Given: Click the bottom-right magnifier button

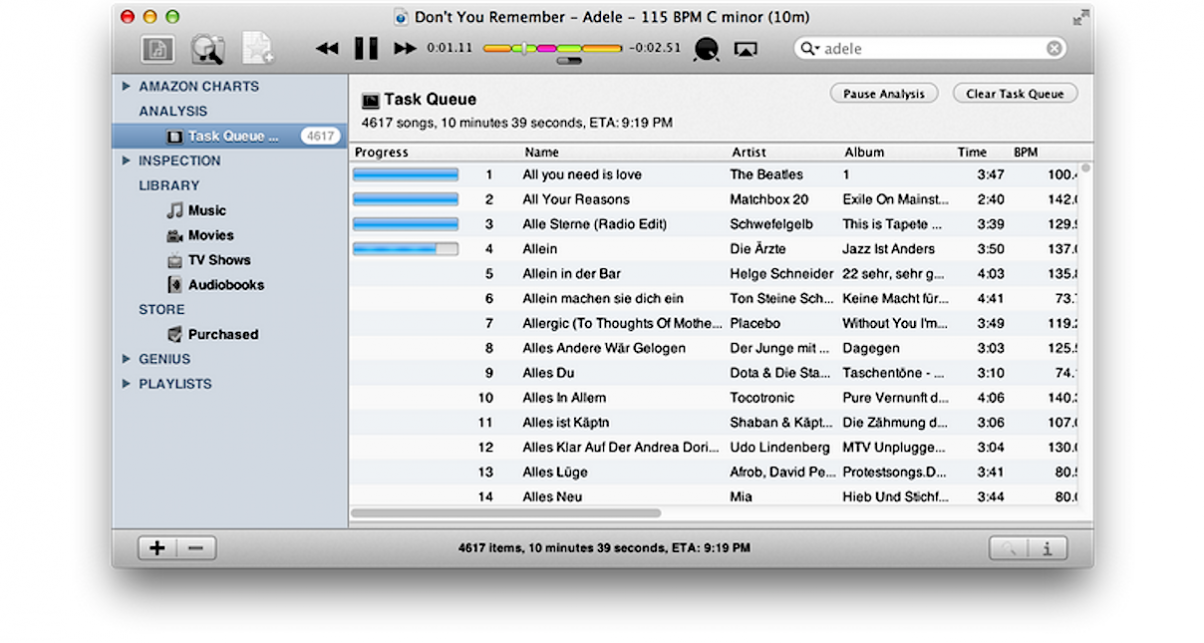Looking at the screenshot, I should (x=1009, y=548).
